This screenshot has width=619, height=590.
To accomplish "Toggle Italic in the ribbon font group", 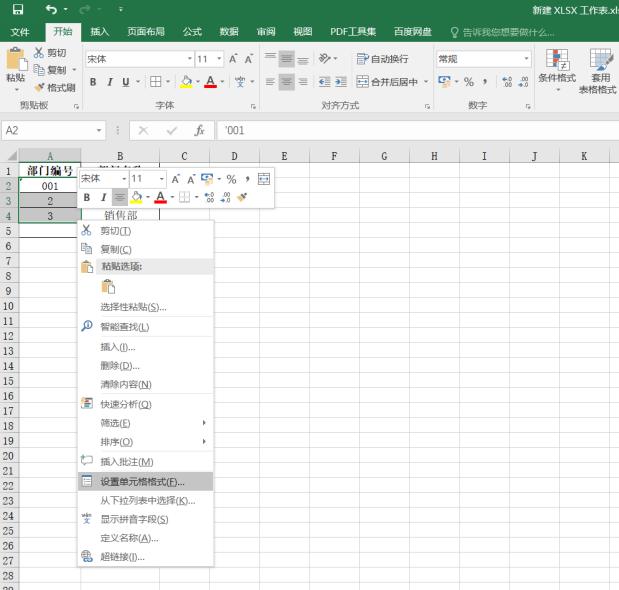I will [110, 82].
